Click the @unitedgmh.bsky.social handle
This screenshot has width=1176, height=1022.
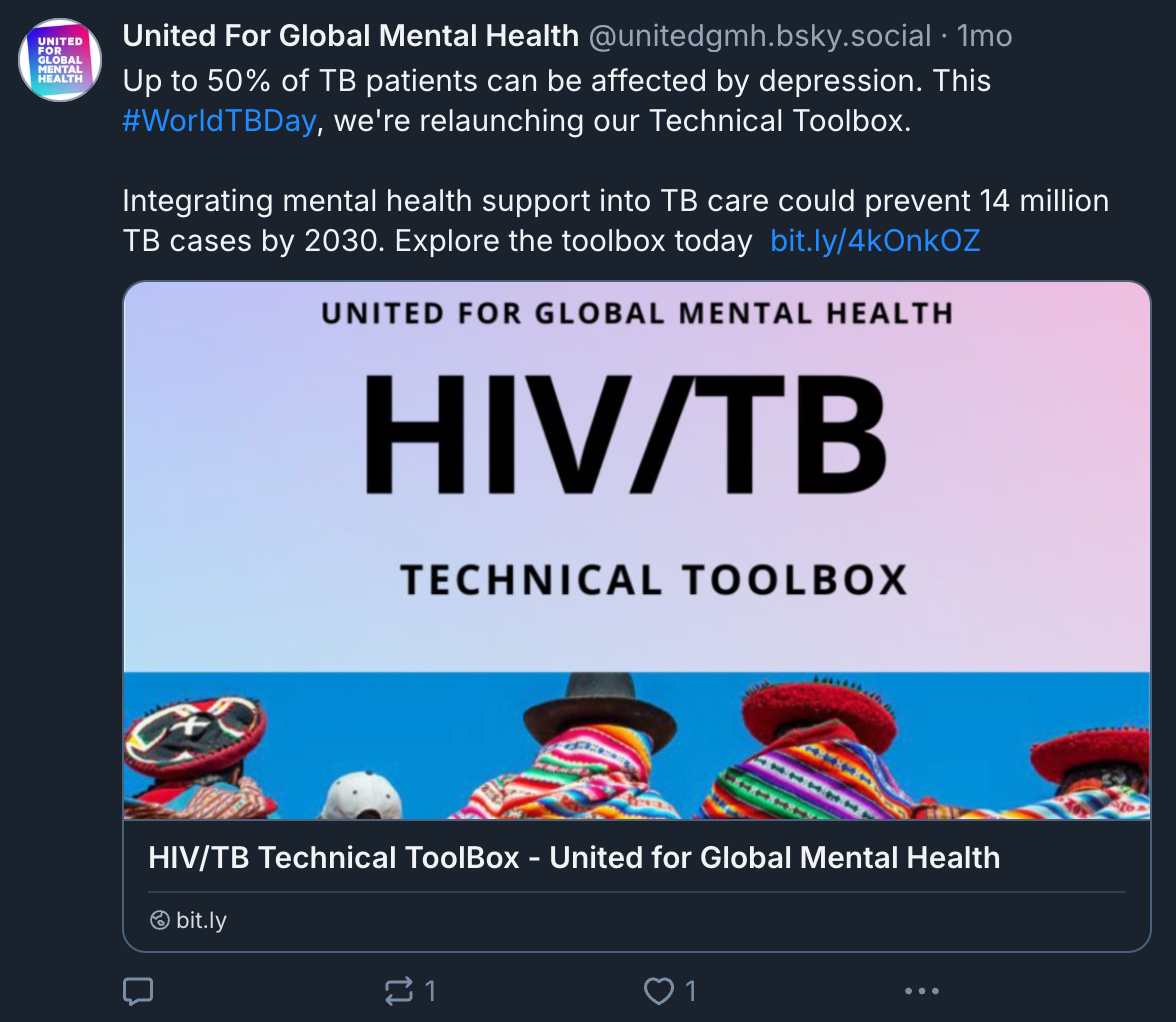point(760,35)
